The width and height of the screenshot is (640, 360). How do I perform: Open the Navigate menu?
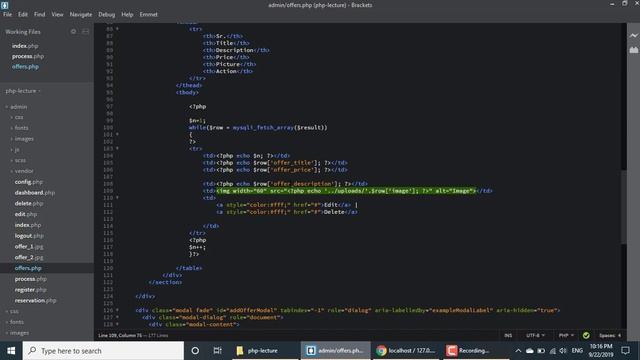81,14
